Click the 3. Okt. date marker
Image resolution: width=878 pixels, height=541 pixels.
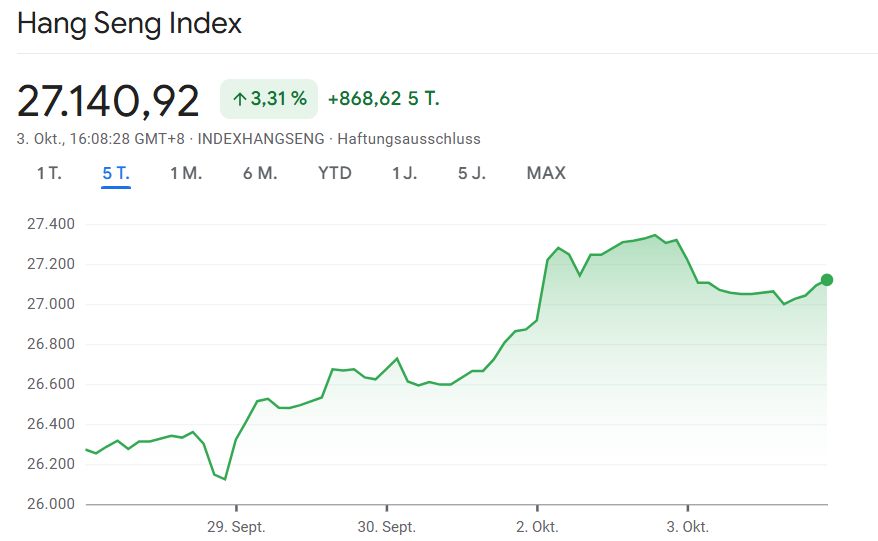[x=687, y=527]
